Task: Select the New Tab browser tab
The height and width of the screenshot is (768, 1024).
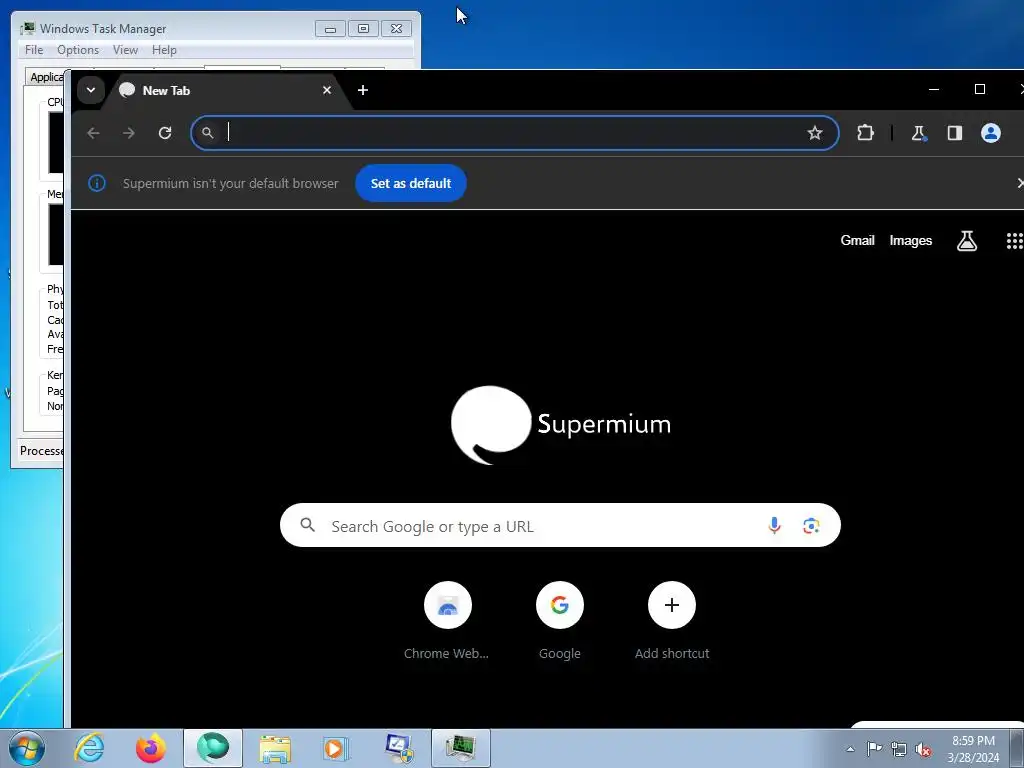Action: [227, 90]
